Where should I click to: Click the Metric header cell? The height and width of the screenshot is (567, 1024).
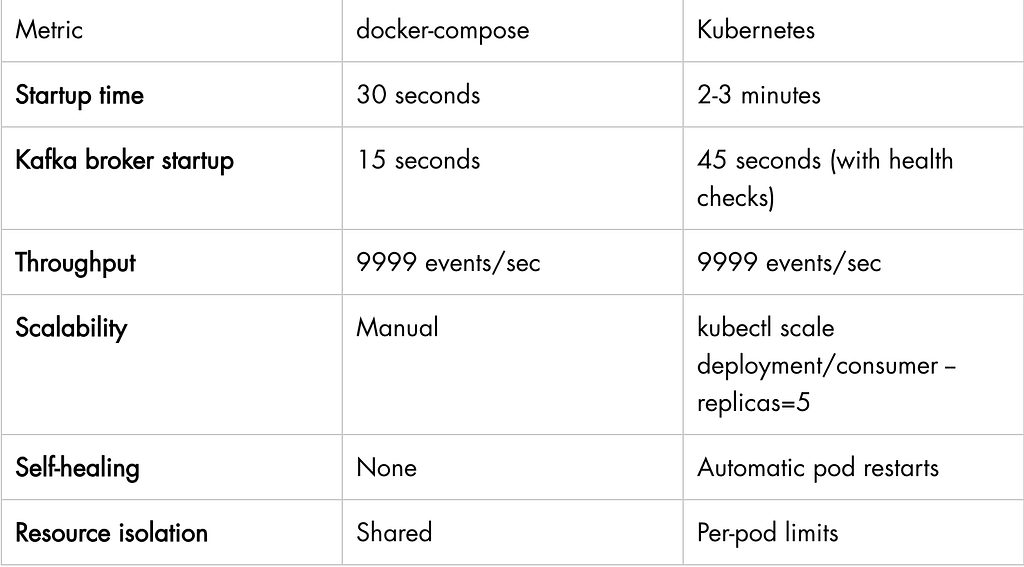(x=171, y=31)
